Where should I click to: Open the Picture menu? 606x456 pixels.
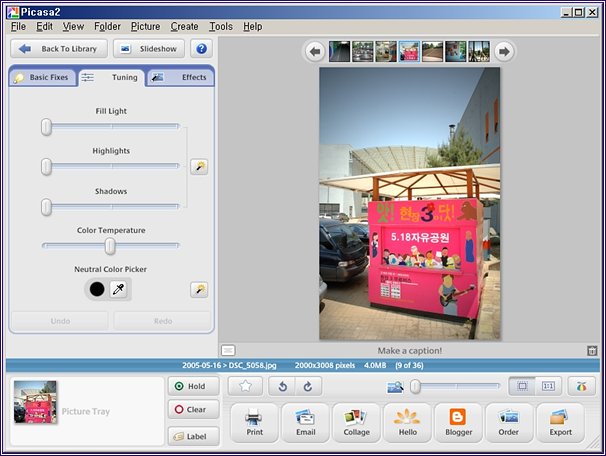[145, 26]
